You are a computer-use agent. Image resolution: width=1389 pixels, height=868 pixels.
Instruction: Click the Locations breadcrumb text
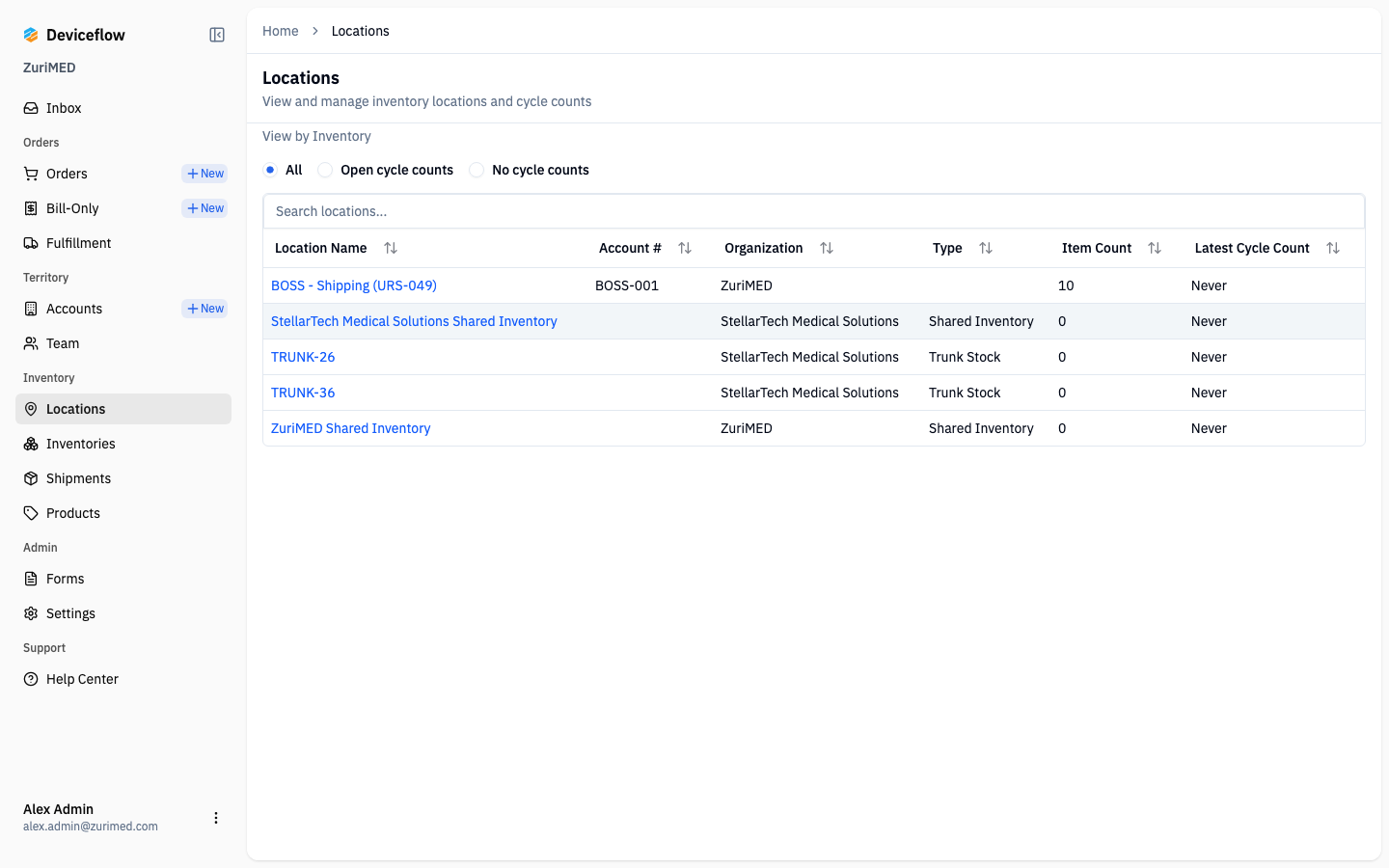(361, 31)
